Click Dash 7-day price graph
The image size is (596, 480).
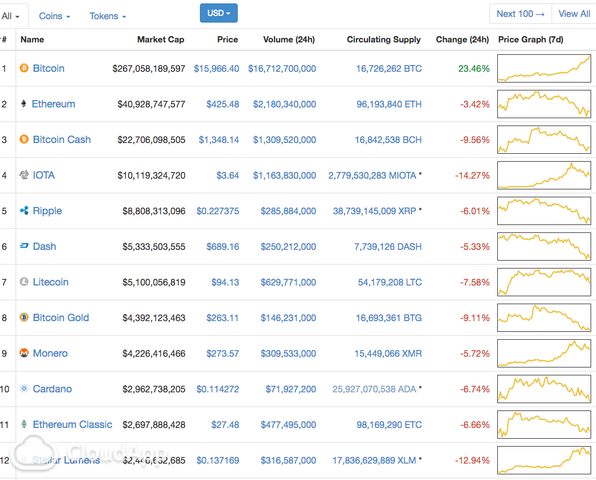click(544, 246)
